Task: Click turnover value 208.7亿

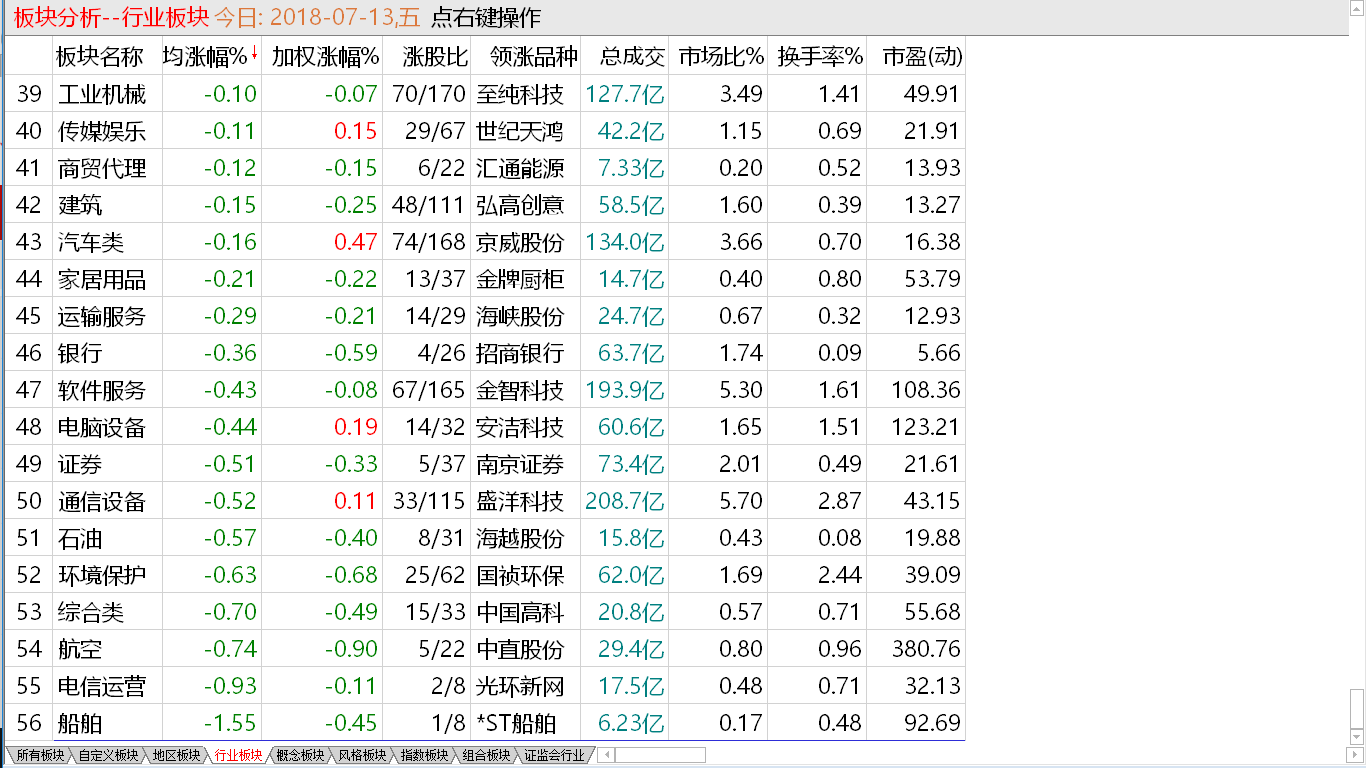Action: coord(625,501)
